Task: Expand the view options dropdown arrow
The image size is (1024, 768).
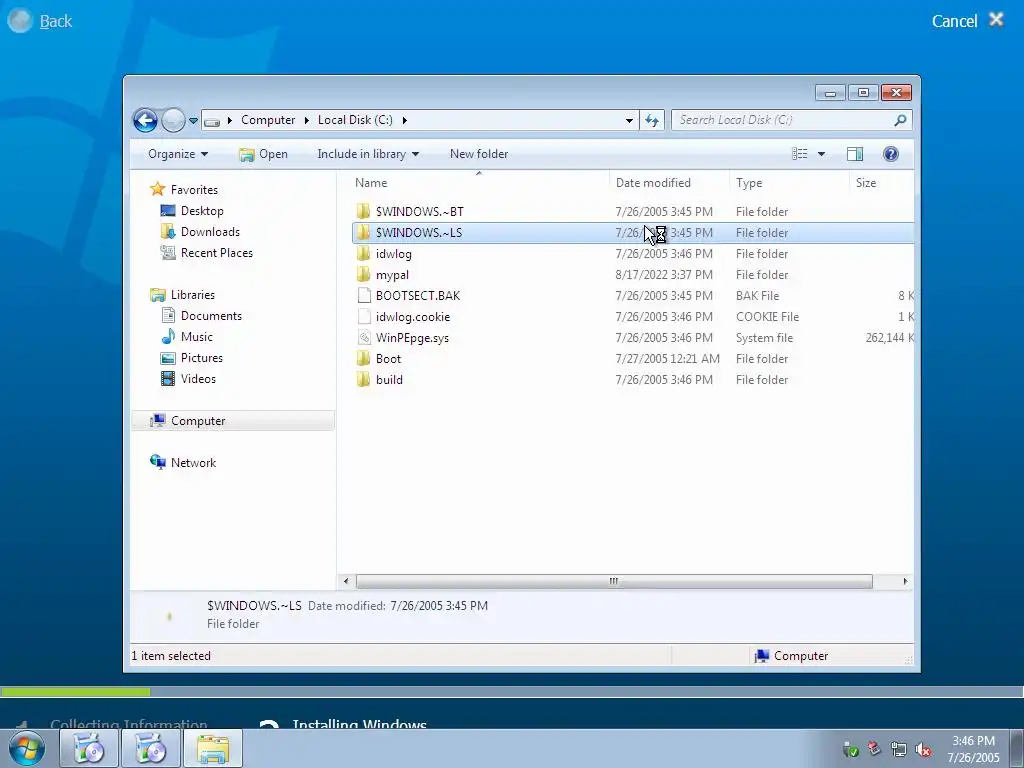Action: pyautogui.click(x=822, y=154)
